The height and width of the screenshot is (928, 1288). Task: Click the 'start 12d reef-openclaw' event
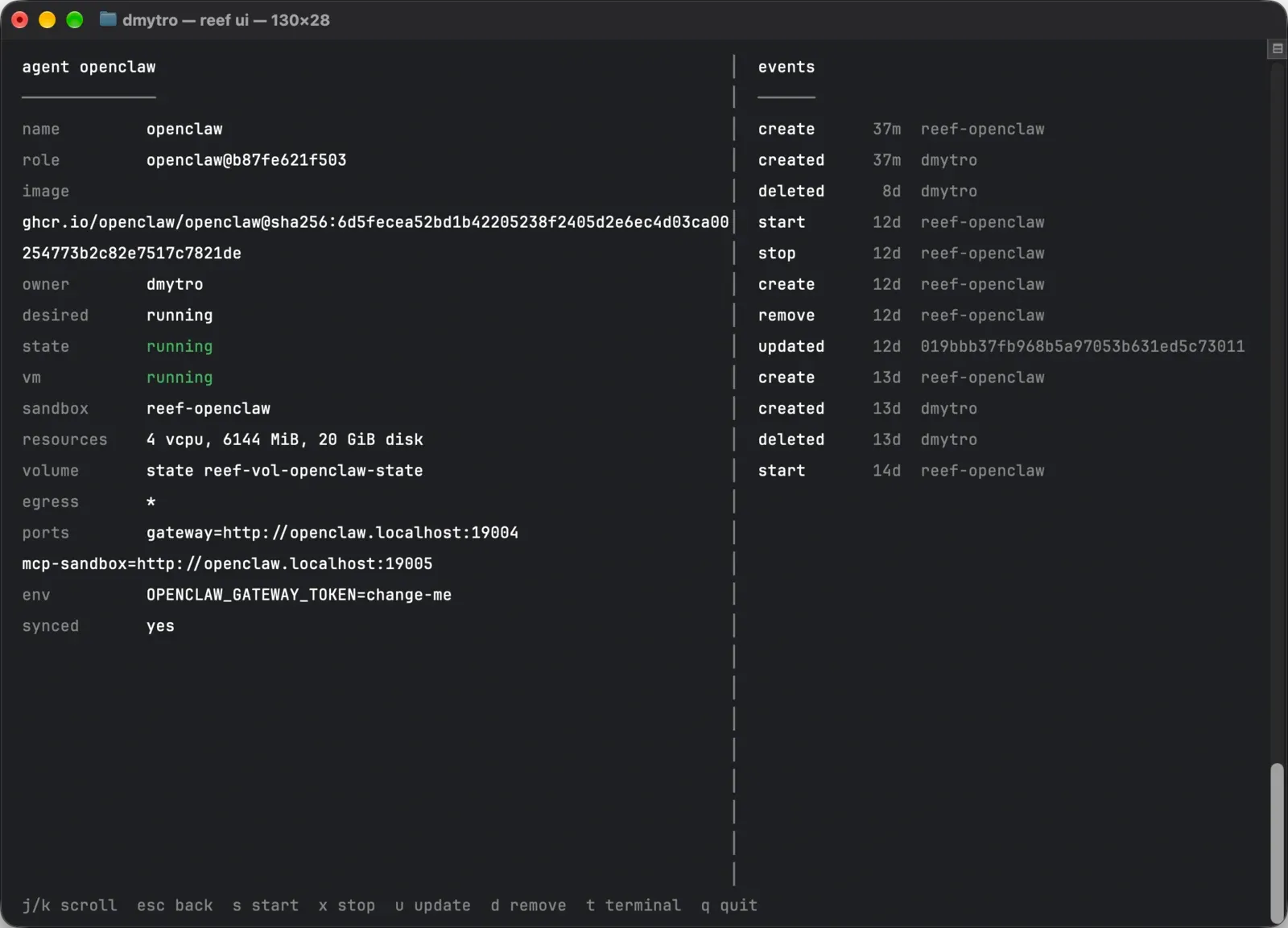902,222
